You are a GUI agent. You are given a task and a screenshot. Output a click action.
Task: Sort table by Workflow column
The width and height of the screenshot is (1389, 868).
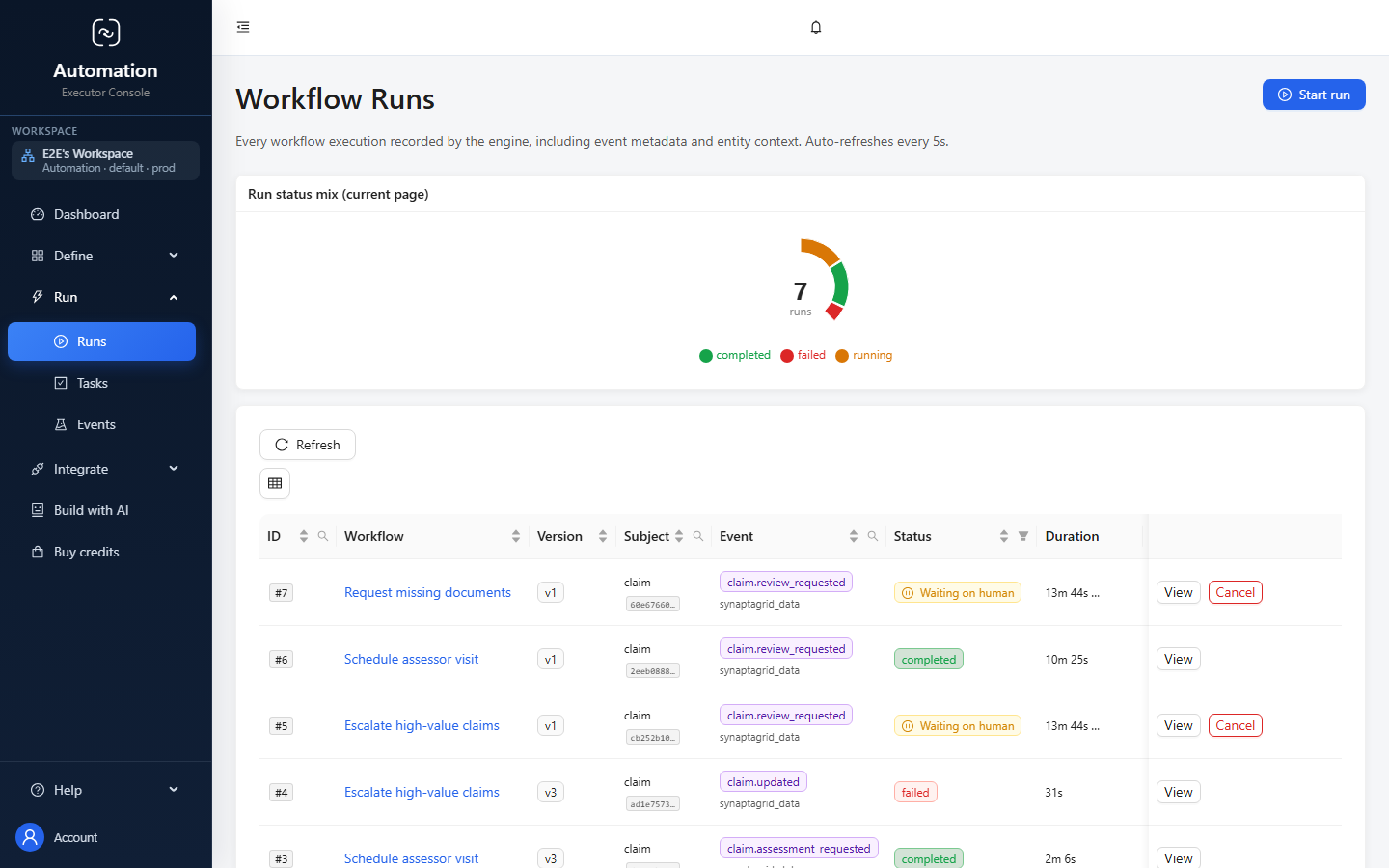[x=516, y=536]
